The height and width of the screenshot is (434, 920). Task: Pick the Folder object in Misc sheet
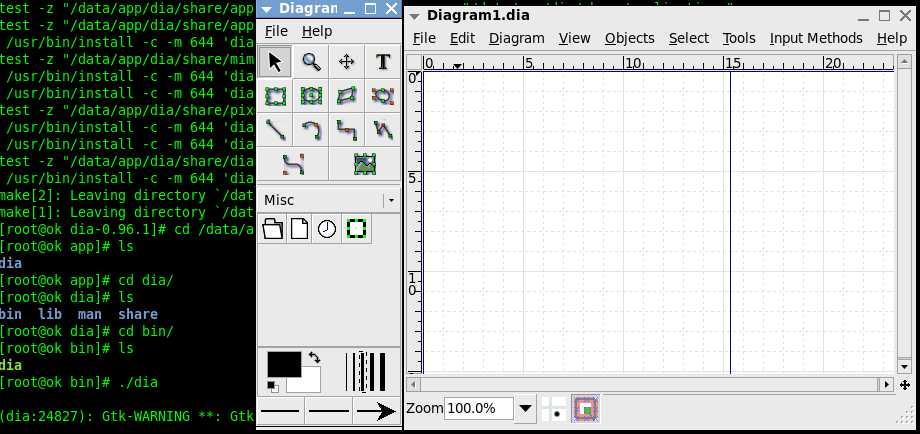(x=272, y=229)
